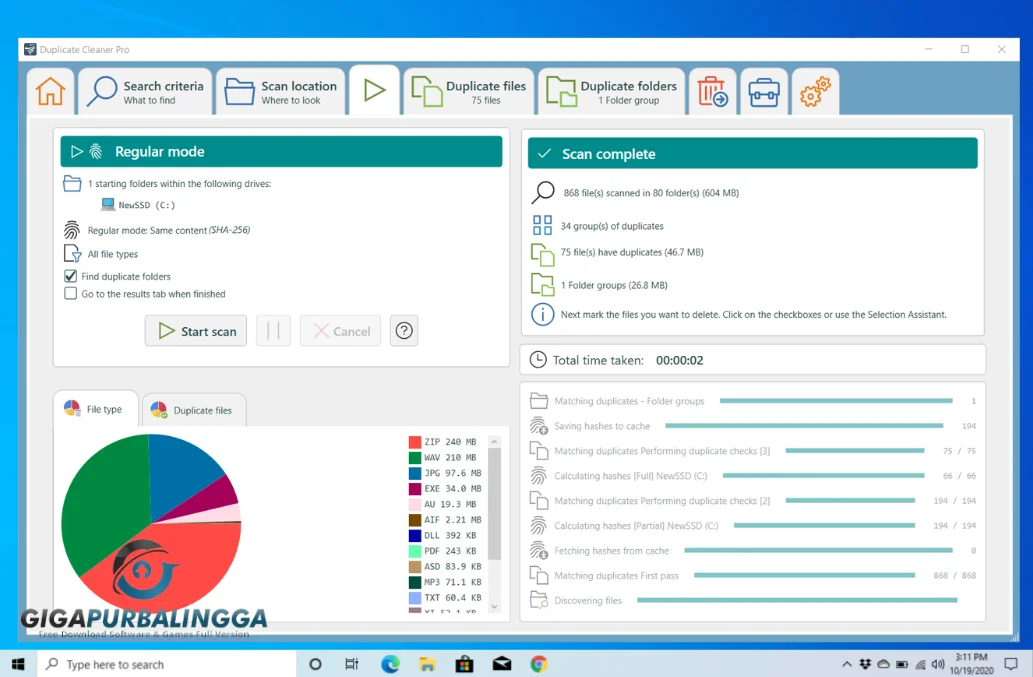Open the Duplicate folders tab
The image size is (1033, 677).
click(612, 92)
